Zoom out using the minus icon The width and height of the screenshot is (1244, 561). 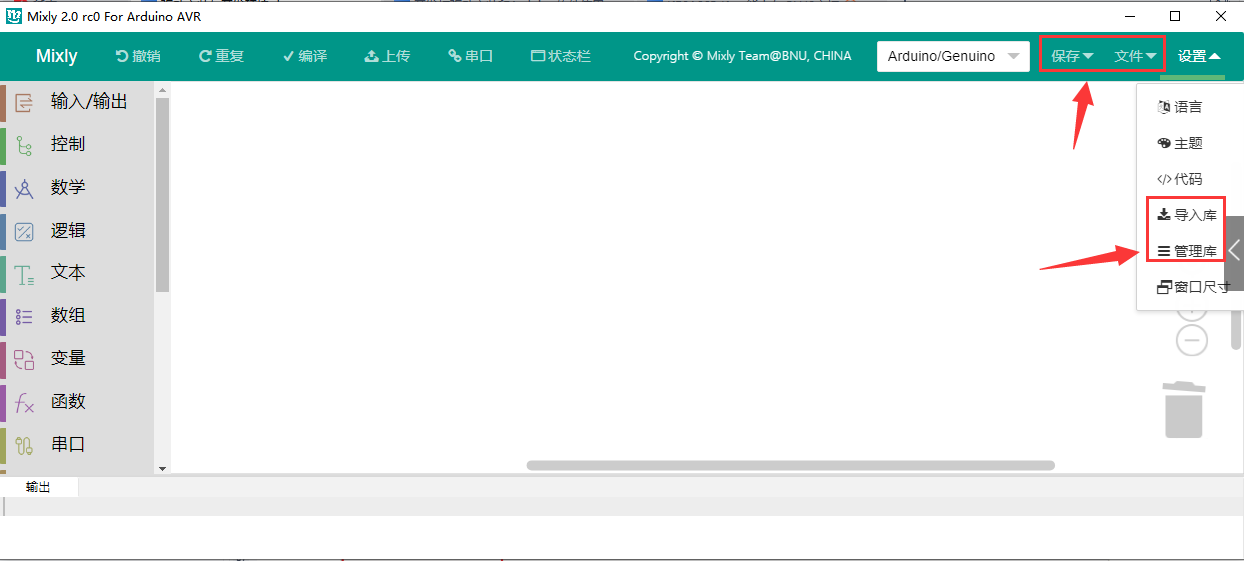pos(1191,341)
